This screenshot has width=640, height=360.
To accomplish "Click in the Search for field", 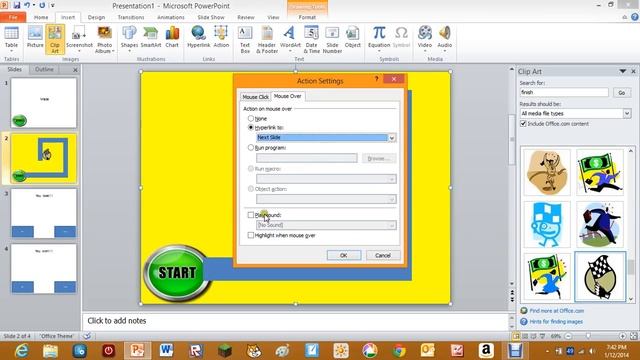I will tap(564, 93).
